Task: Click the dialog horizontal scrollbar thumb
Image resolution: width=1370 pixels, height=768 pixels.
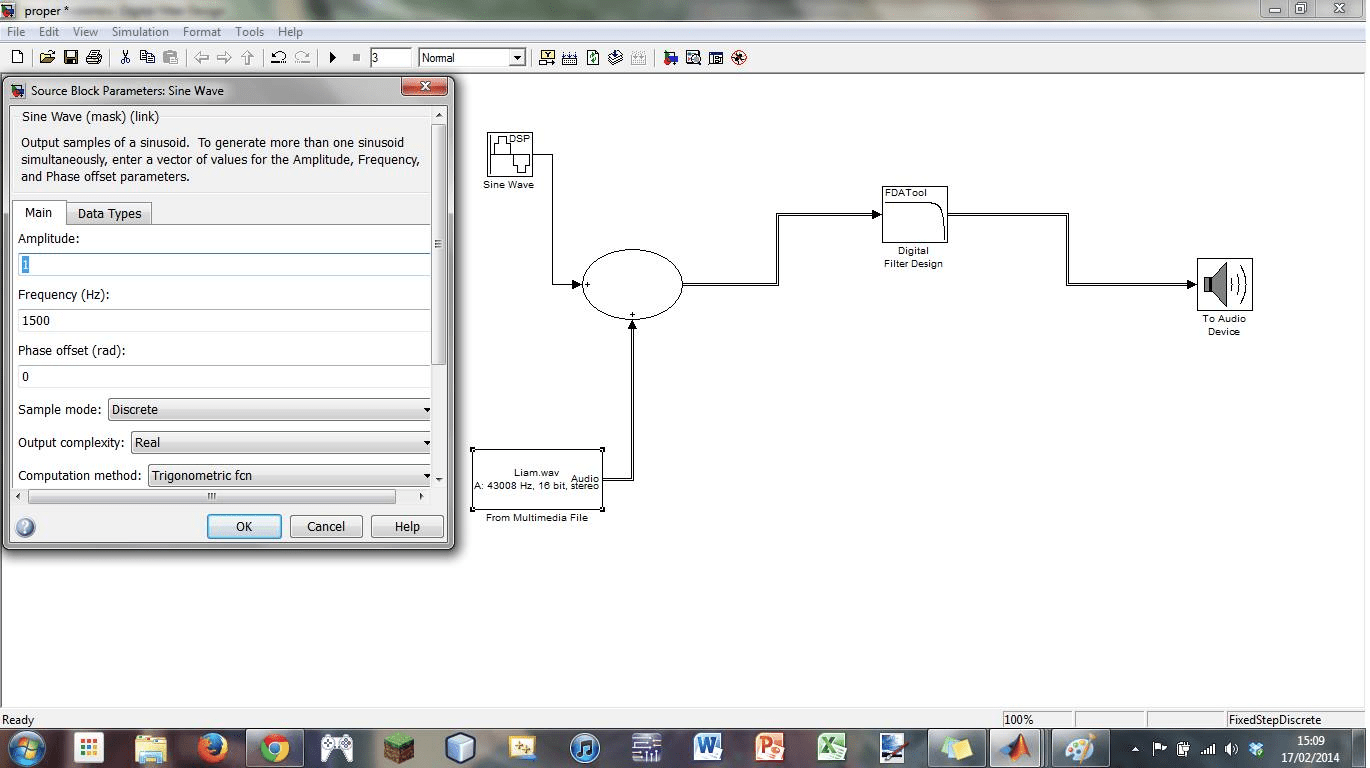Action: (212, 496)
